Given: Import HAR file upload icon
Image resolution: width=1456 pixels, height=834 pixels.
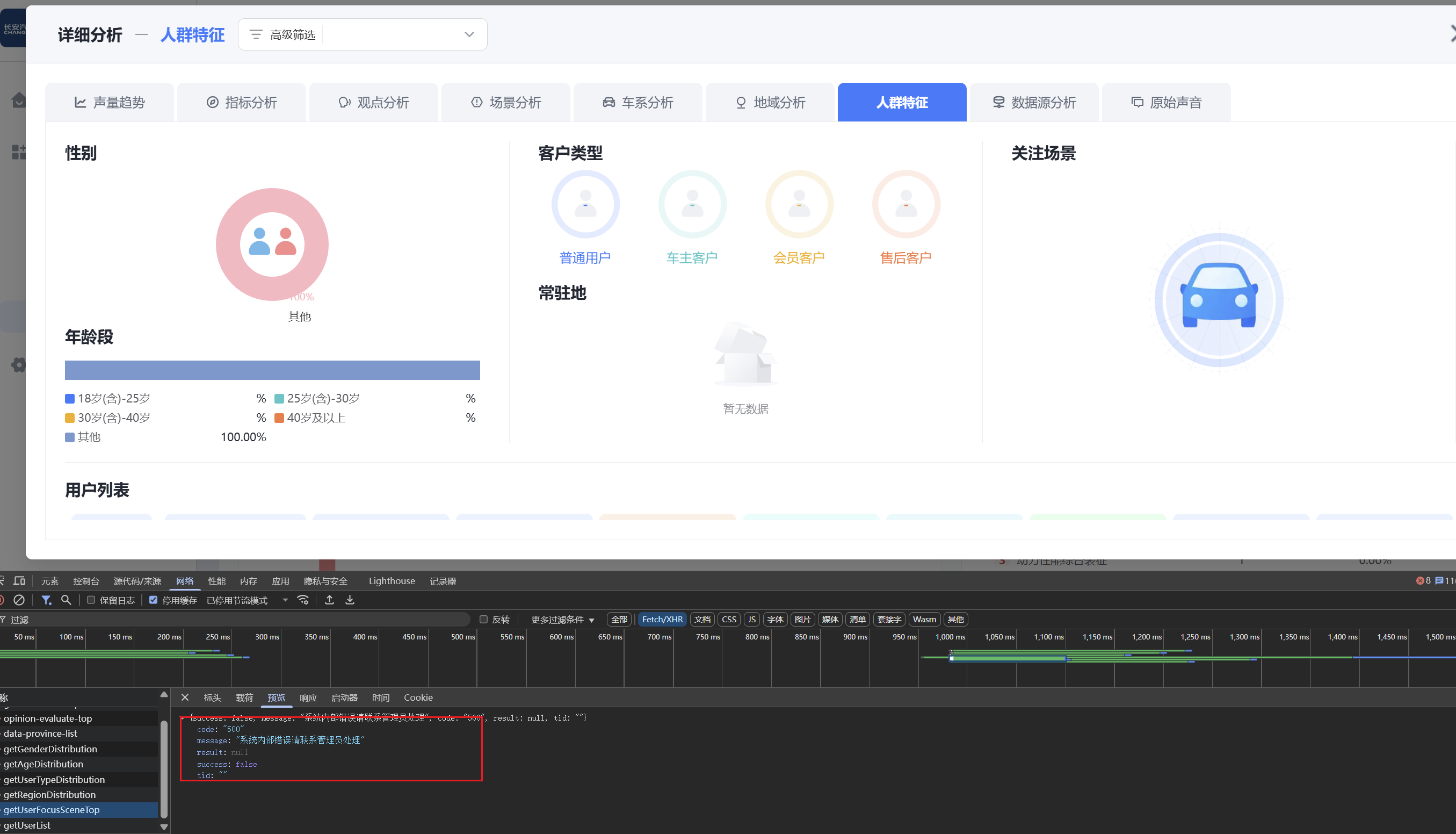Looking at the screenshot, I should coord(330,600).
